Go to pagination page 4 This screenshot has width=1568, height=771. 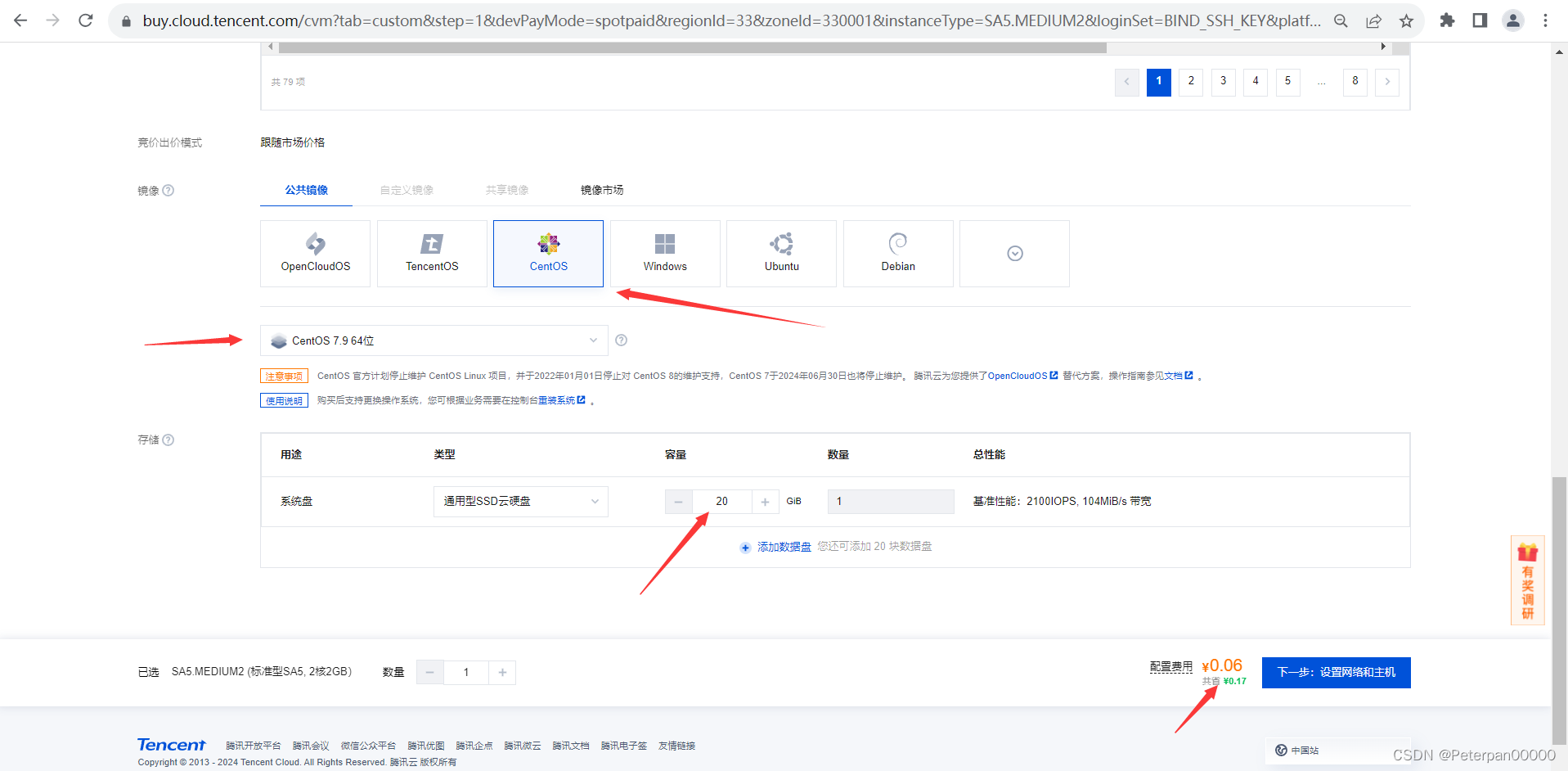pos(1256,81)
